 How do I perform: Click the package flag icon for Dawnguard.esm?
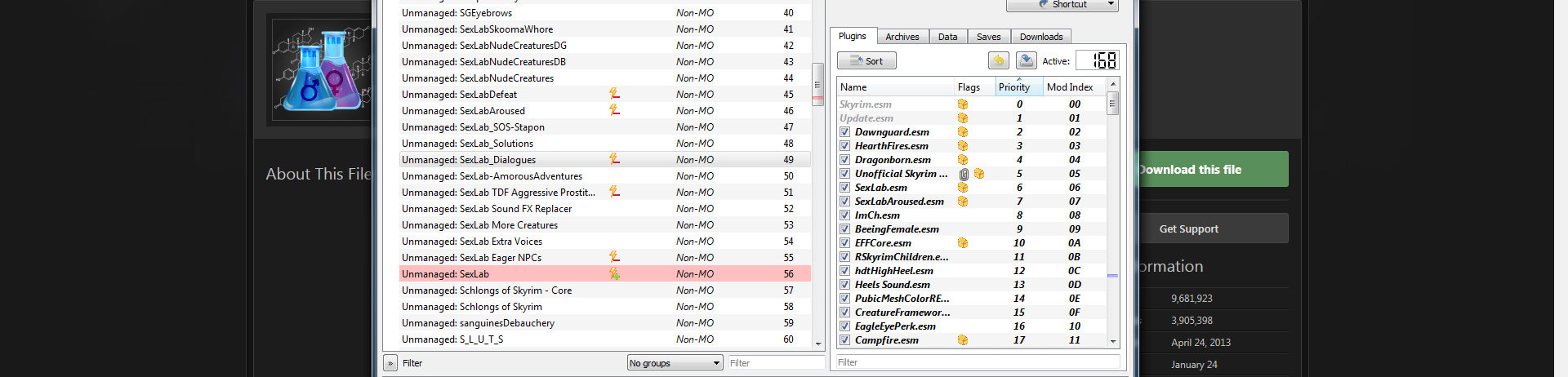[963, 131]
